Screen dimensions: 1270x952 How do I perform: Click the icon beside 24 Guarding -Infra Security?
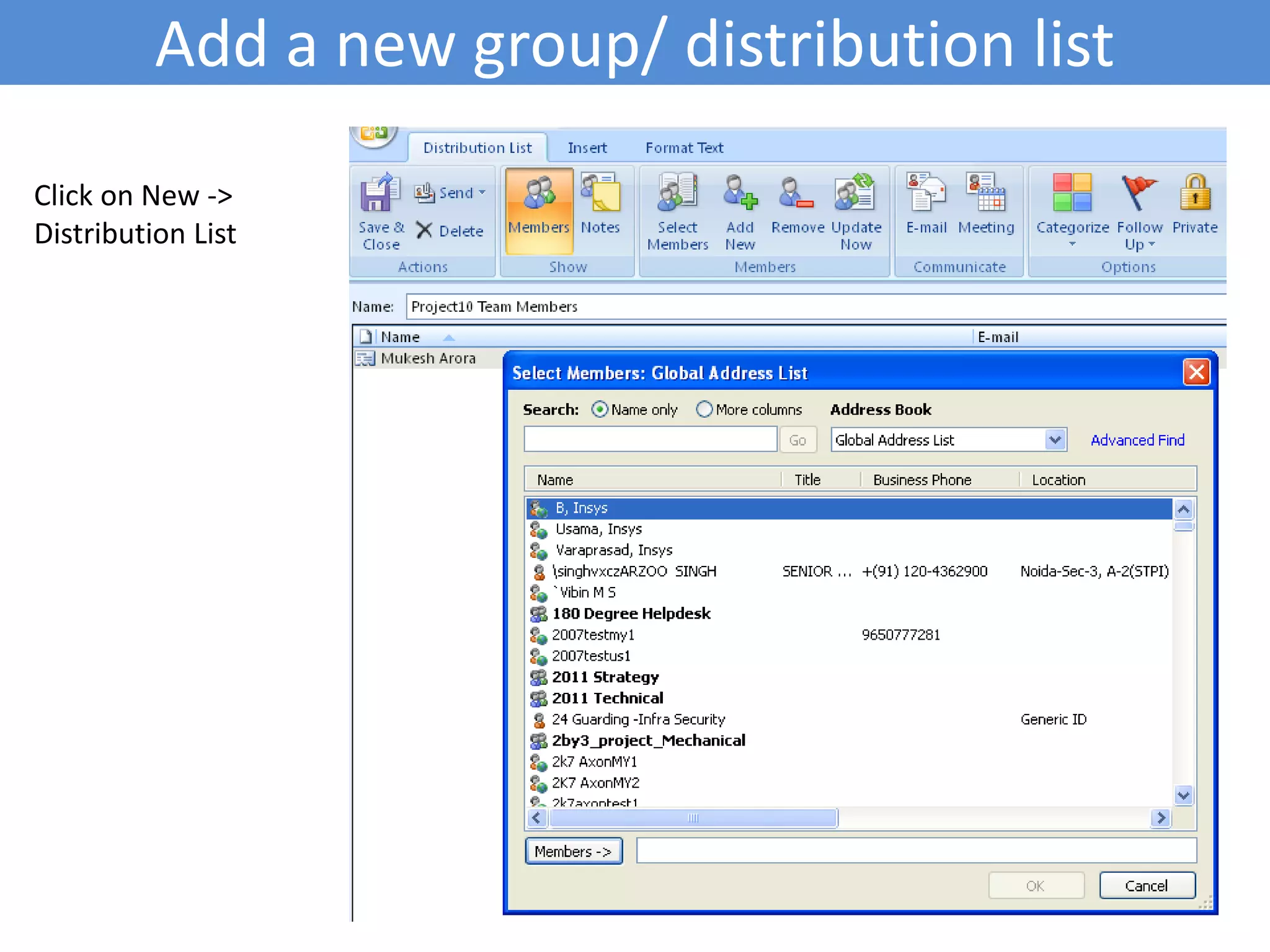[540, 720]
